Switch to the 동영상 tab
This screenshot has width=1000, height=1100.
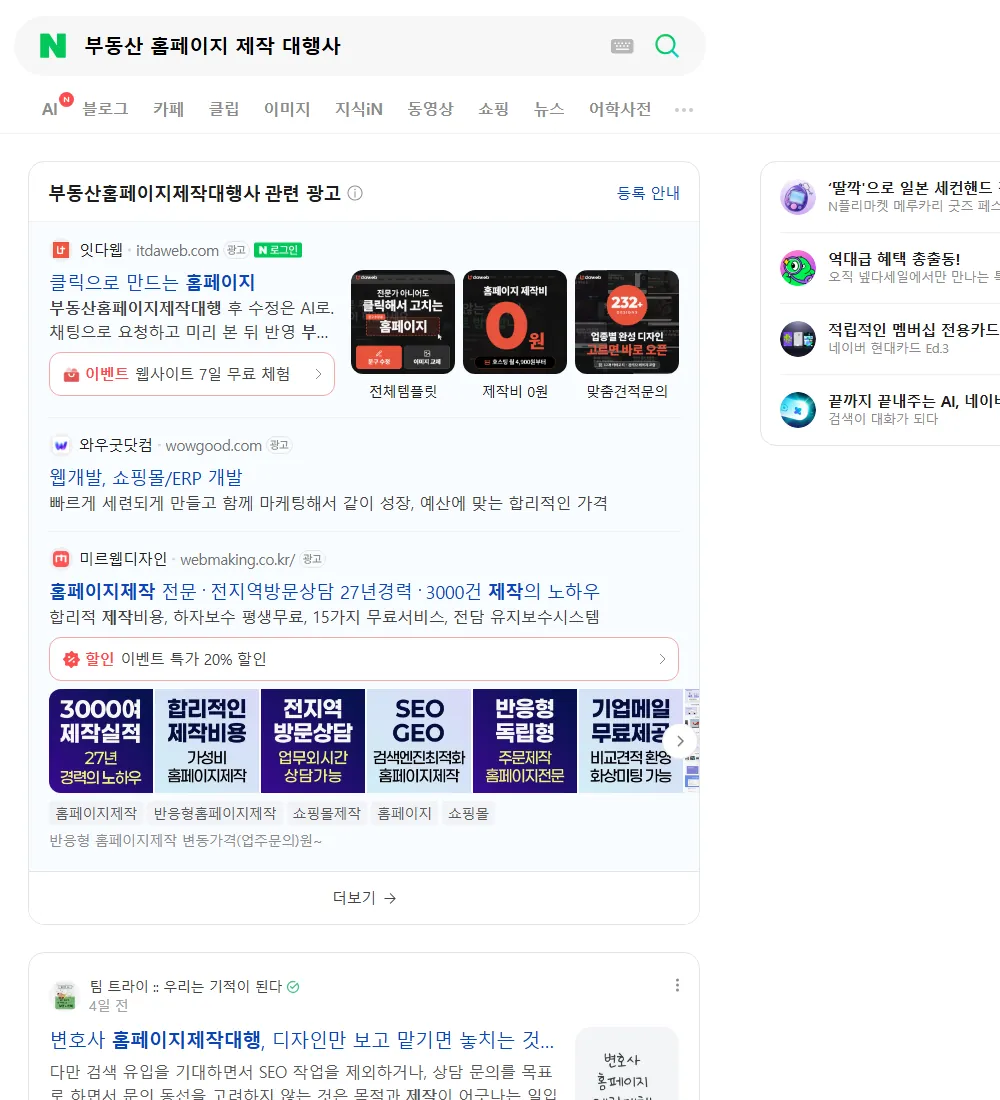coord(430,109)
